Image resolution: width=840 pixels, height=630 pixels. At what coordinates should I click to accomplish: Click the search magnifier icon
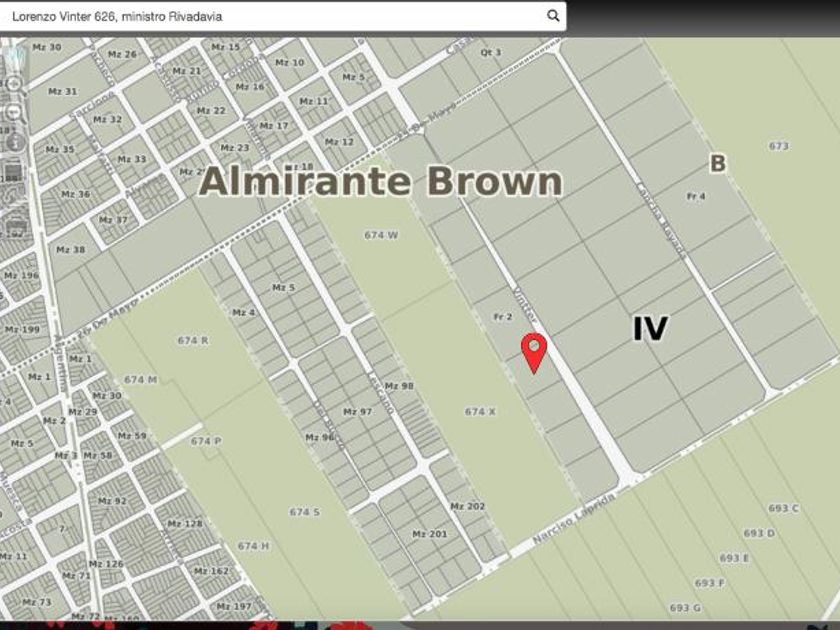point(553,16)
